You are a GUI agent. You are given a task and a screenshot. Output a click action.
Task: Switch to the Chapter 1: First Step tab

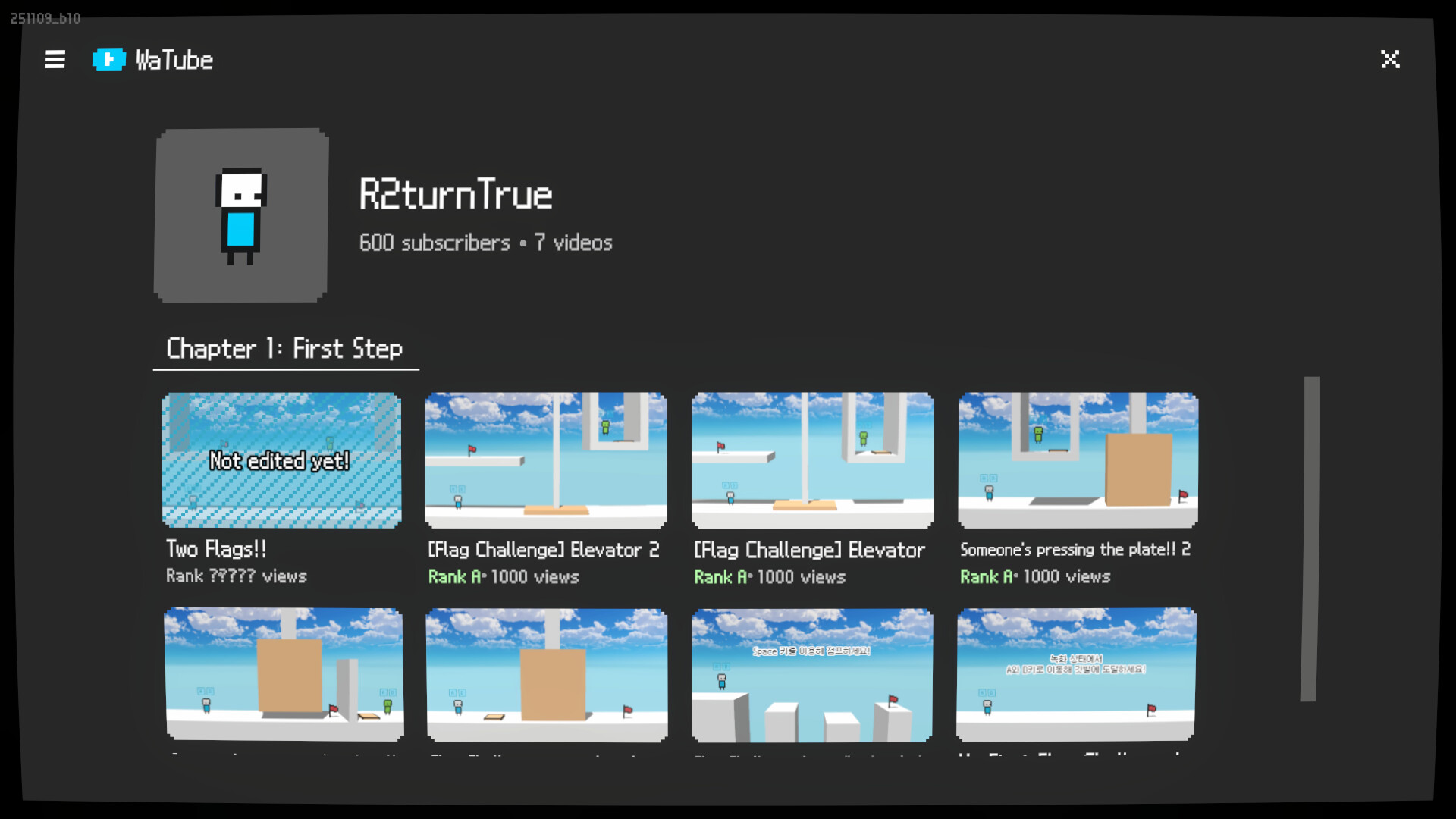285,349
